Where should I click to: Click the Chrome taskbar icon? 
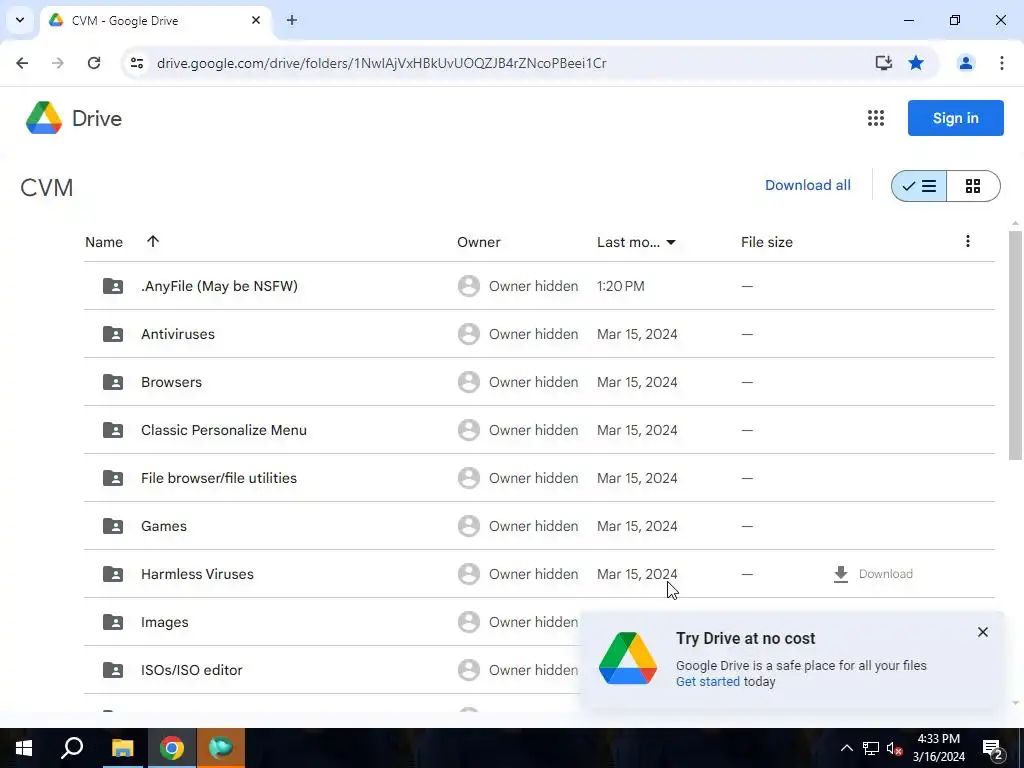[172, 748]
